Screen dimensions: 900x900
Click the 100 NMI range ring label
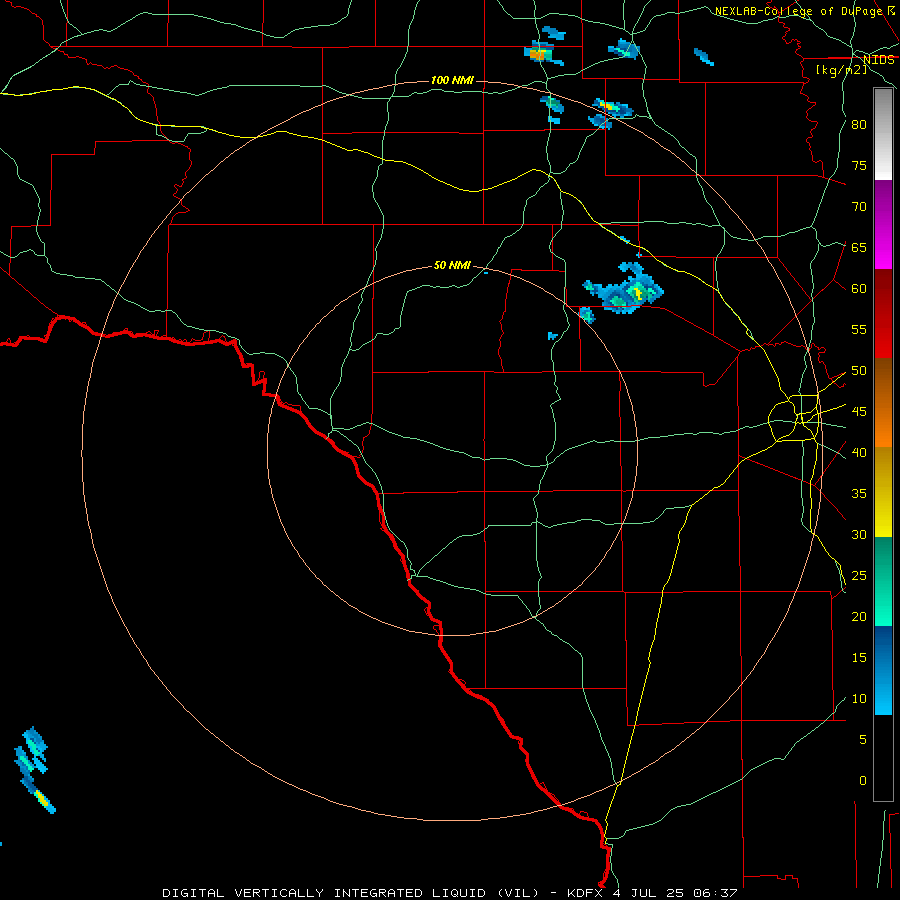click(x=452, y=80)
